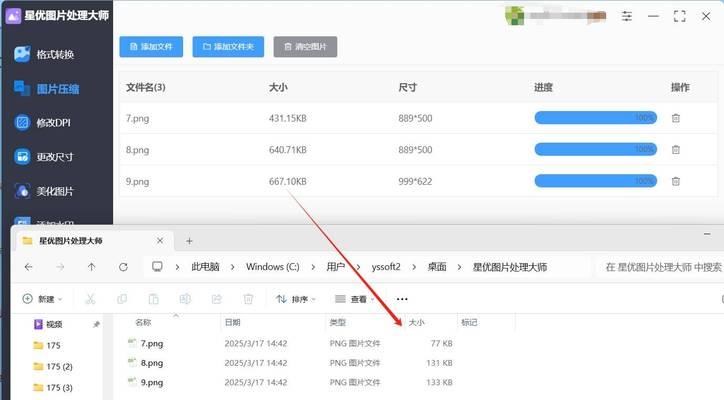The height and width of the screenshot is (400, 724).
Task: Select 8.png file in Explorer
Action: (x=152, y=363)
